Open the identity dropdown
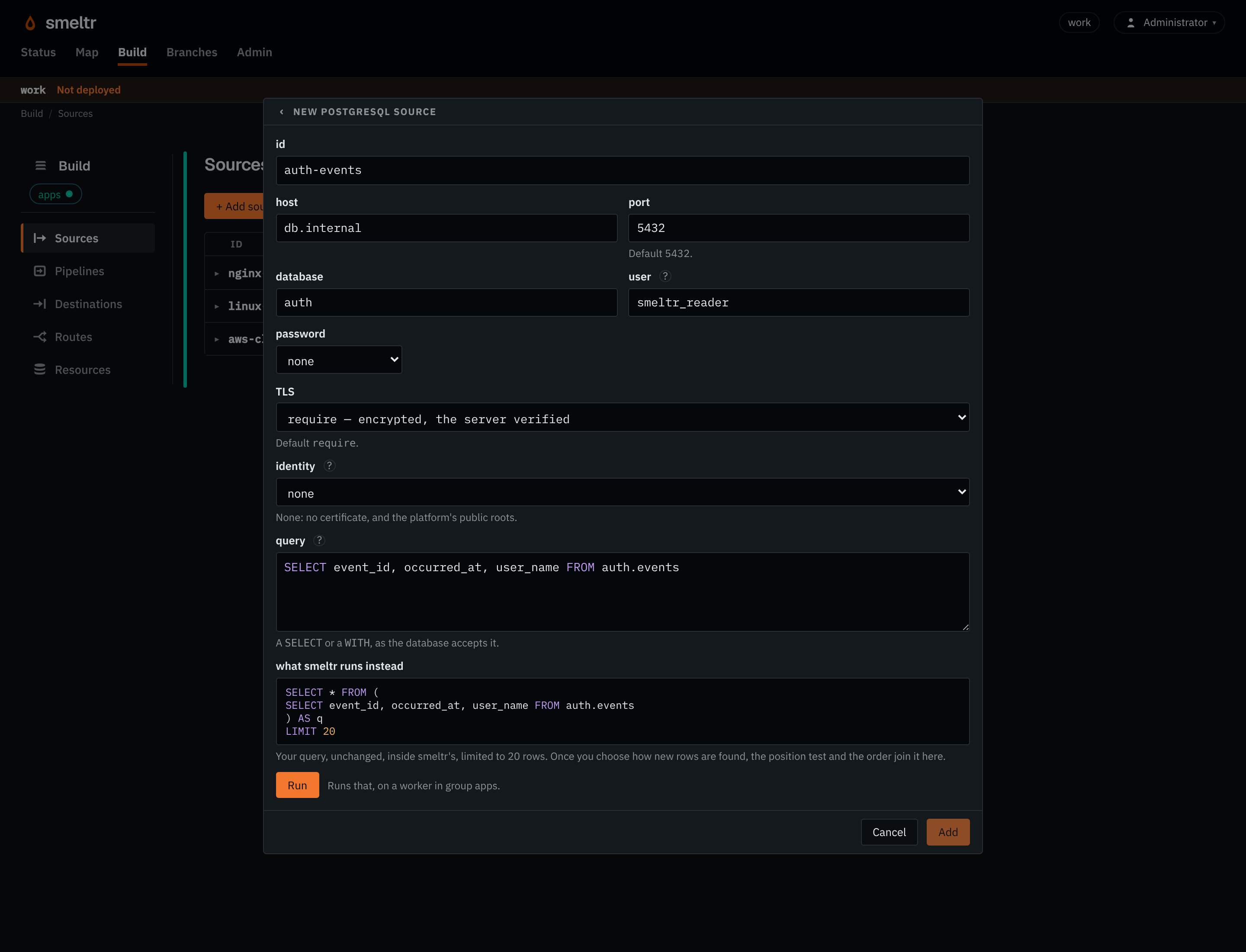 [x=622, y=492]
